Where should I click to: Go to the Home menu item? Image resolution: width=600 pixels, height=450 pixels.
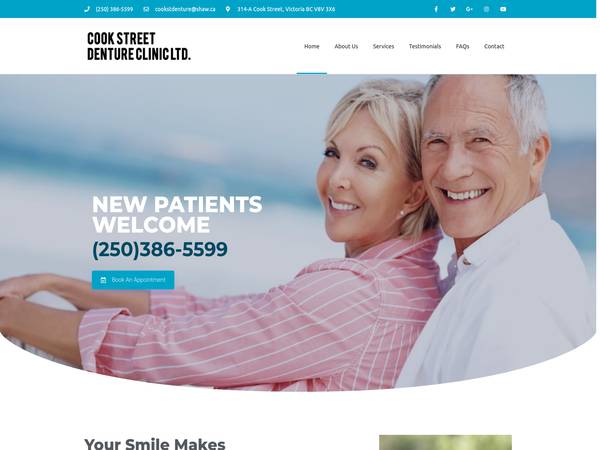tap(311, 46)
